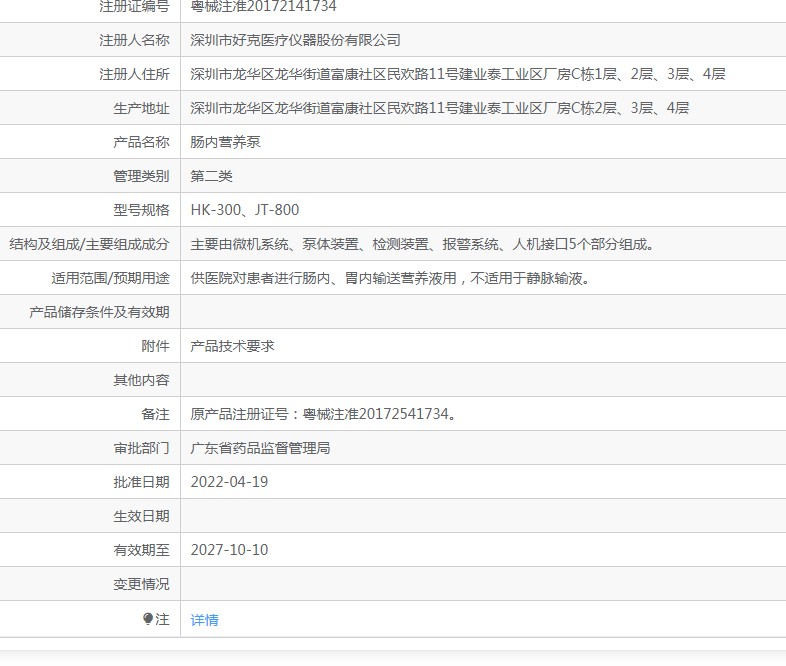Select model spec HK-300、JT-800
Screen dimensions: 786x666
click(245, 210)
